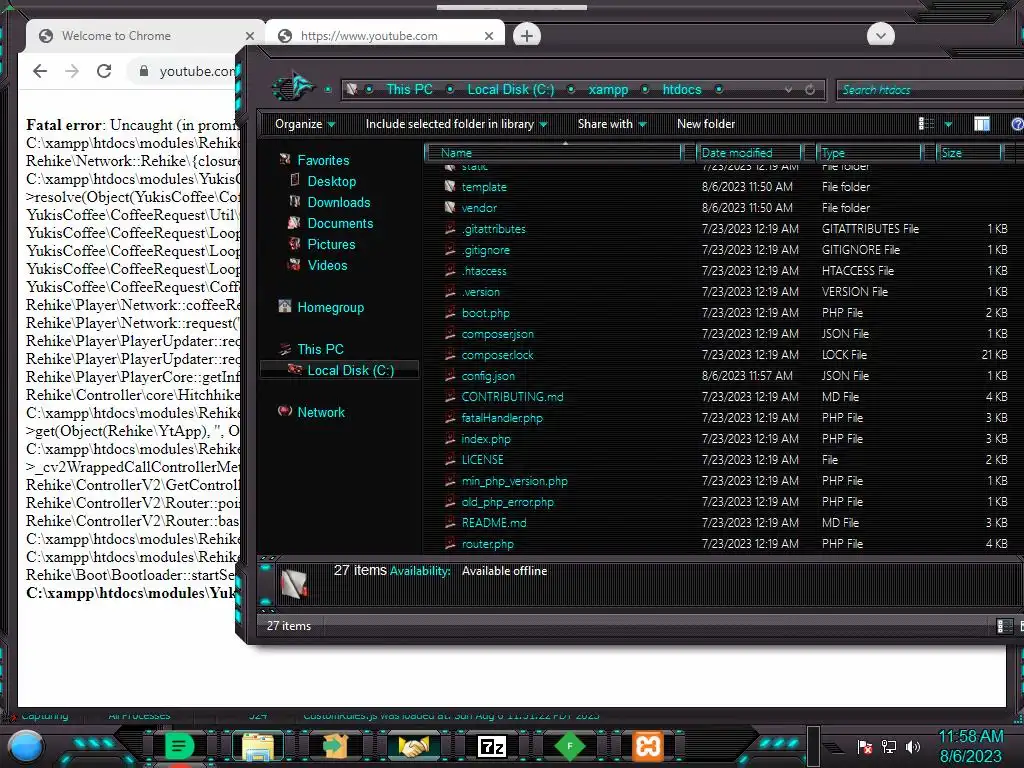1024x768 pixels.
Task: Click the New folder button
Action: 705,124
